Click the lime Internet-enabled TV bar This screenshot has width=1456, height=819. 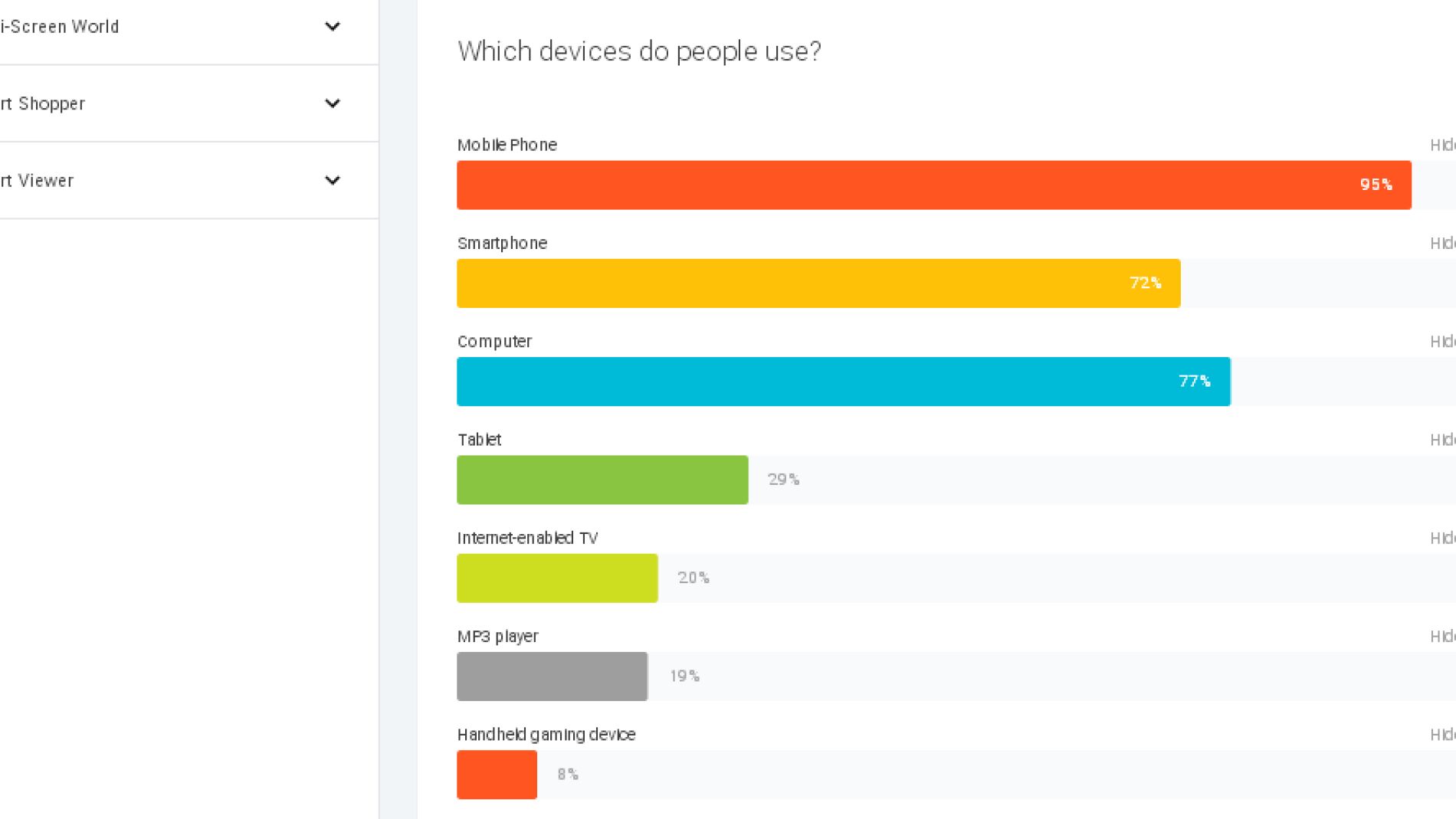coord(557,578)
